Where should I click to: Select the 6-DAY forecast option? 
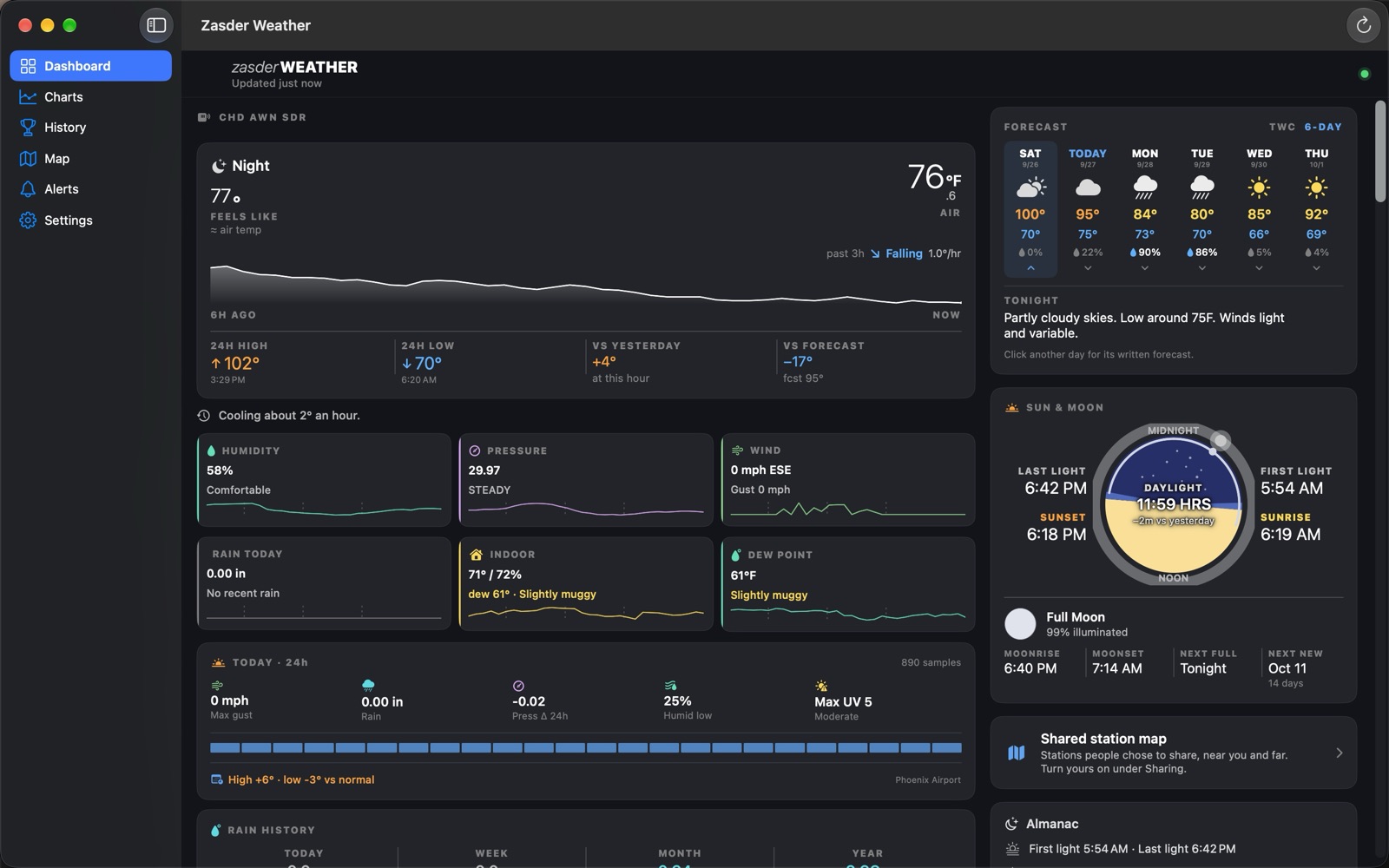tap(1323, 127)
